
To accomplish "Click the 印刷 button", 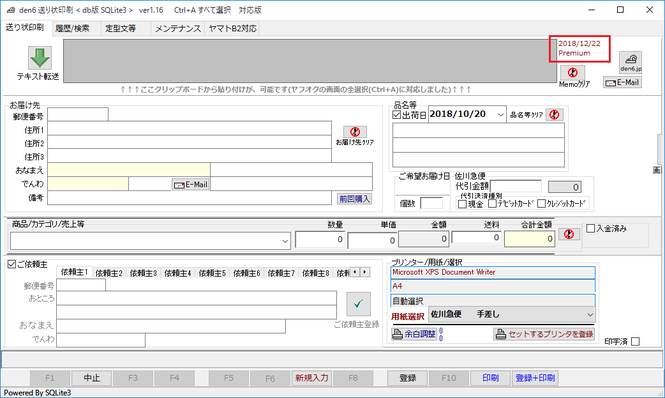I will point(490,378).
